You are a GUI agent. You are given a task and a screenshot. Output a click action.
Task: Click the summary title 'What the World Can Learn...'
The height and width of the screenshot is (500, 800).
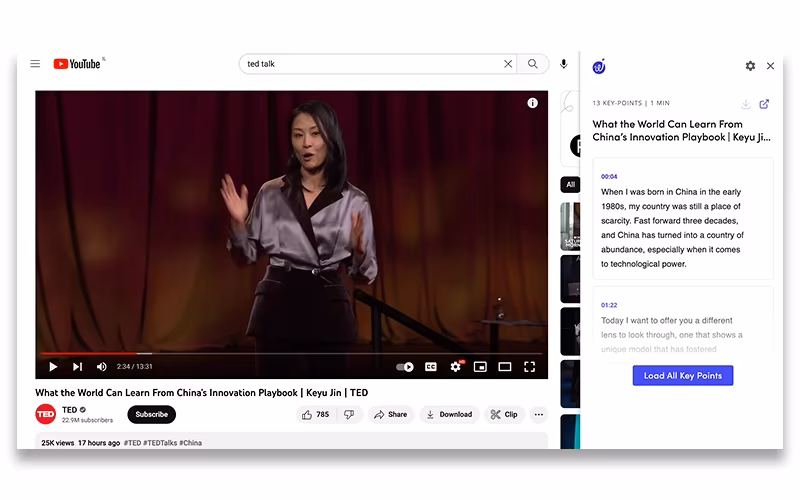[682, 131]
